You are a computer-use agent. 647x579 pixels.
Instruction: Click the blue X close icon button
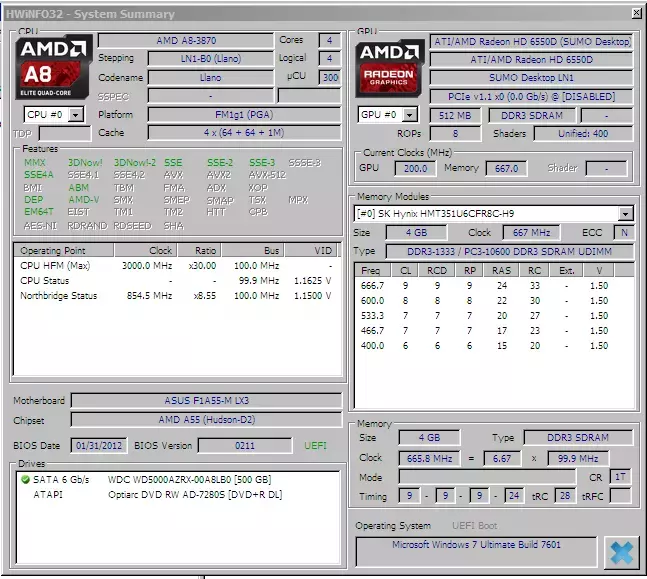621,552
